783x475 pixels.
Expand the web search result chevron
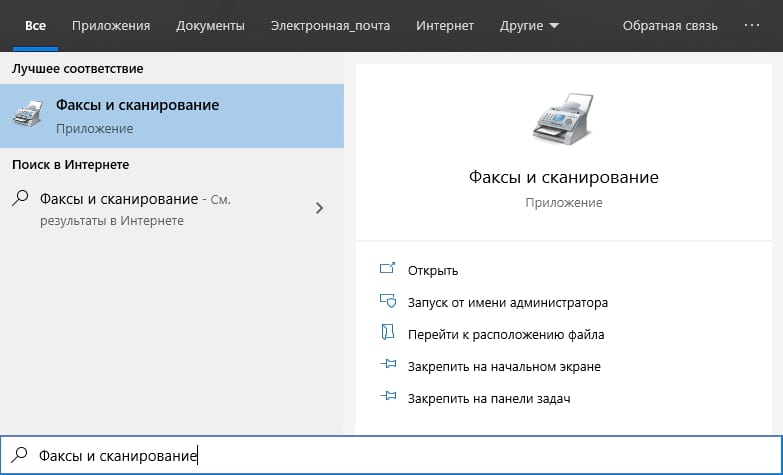coord(319,208)
